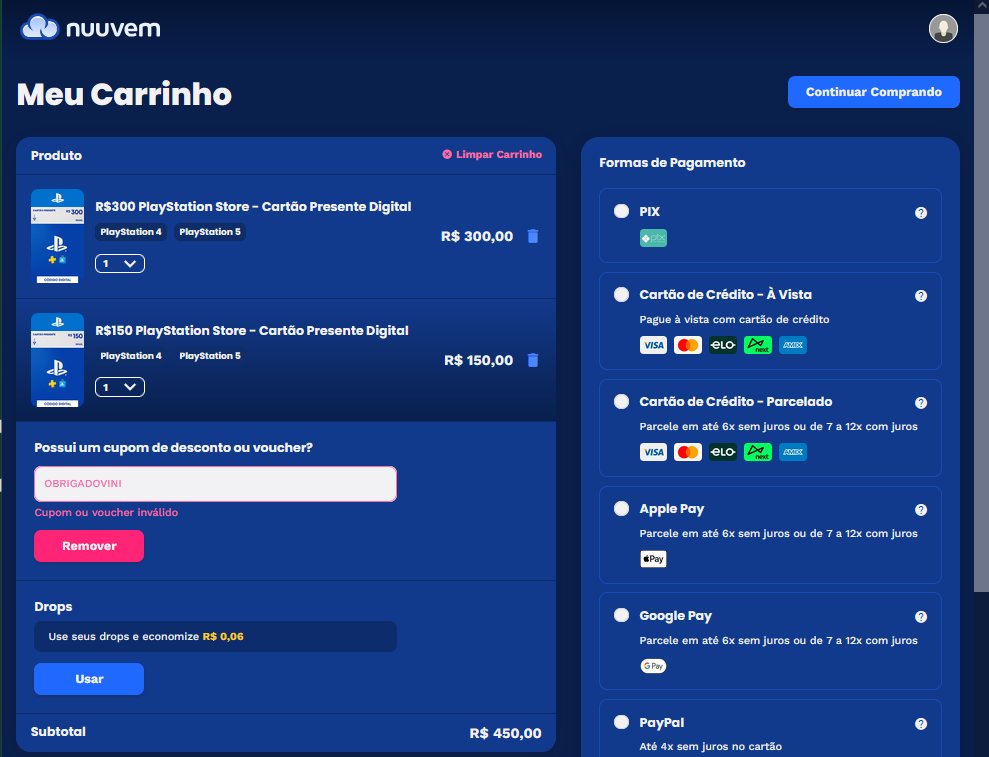Click Visa logo under Cartão de Crédito À Vista
This screenshot has height=757, width=989.
point(653,345)
